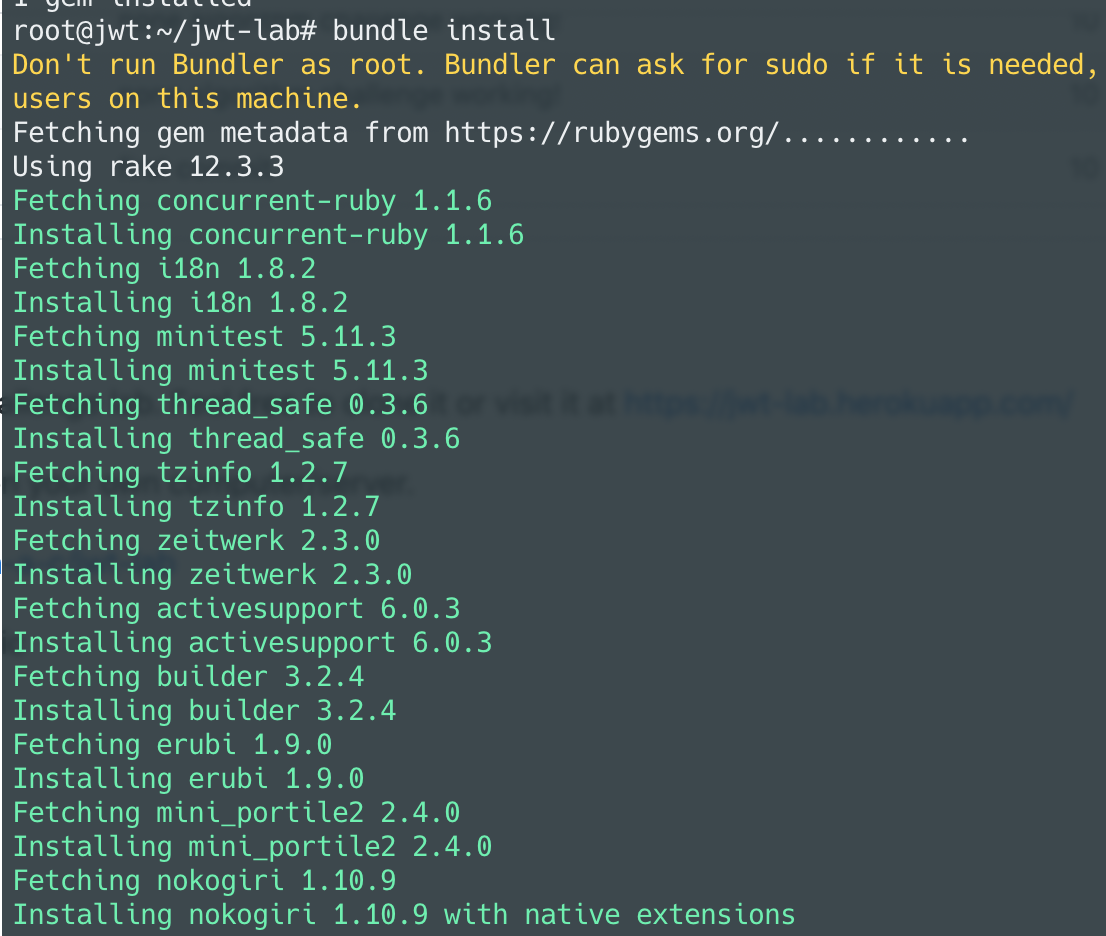Click 'Installing builder 3.2.4' line

pos(205,710)
